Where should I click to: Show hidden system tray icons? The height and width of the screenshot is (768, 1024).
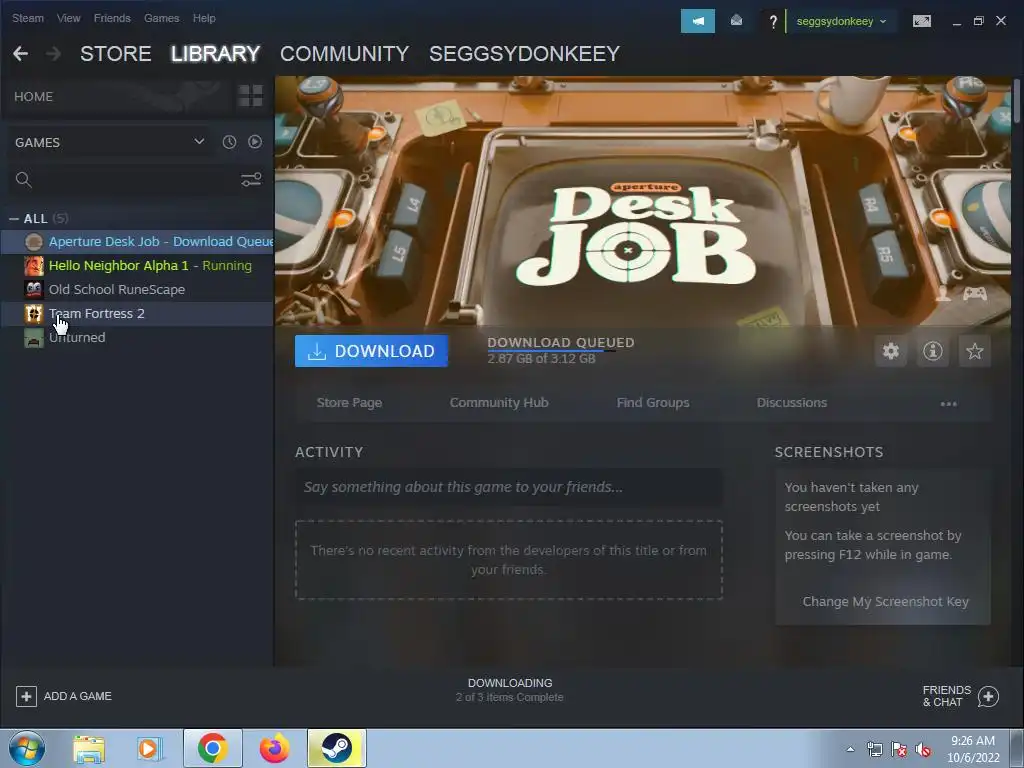coord(850,749)
